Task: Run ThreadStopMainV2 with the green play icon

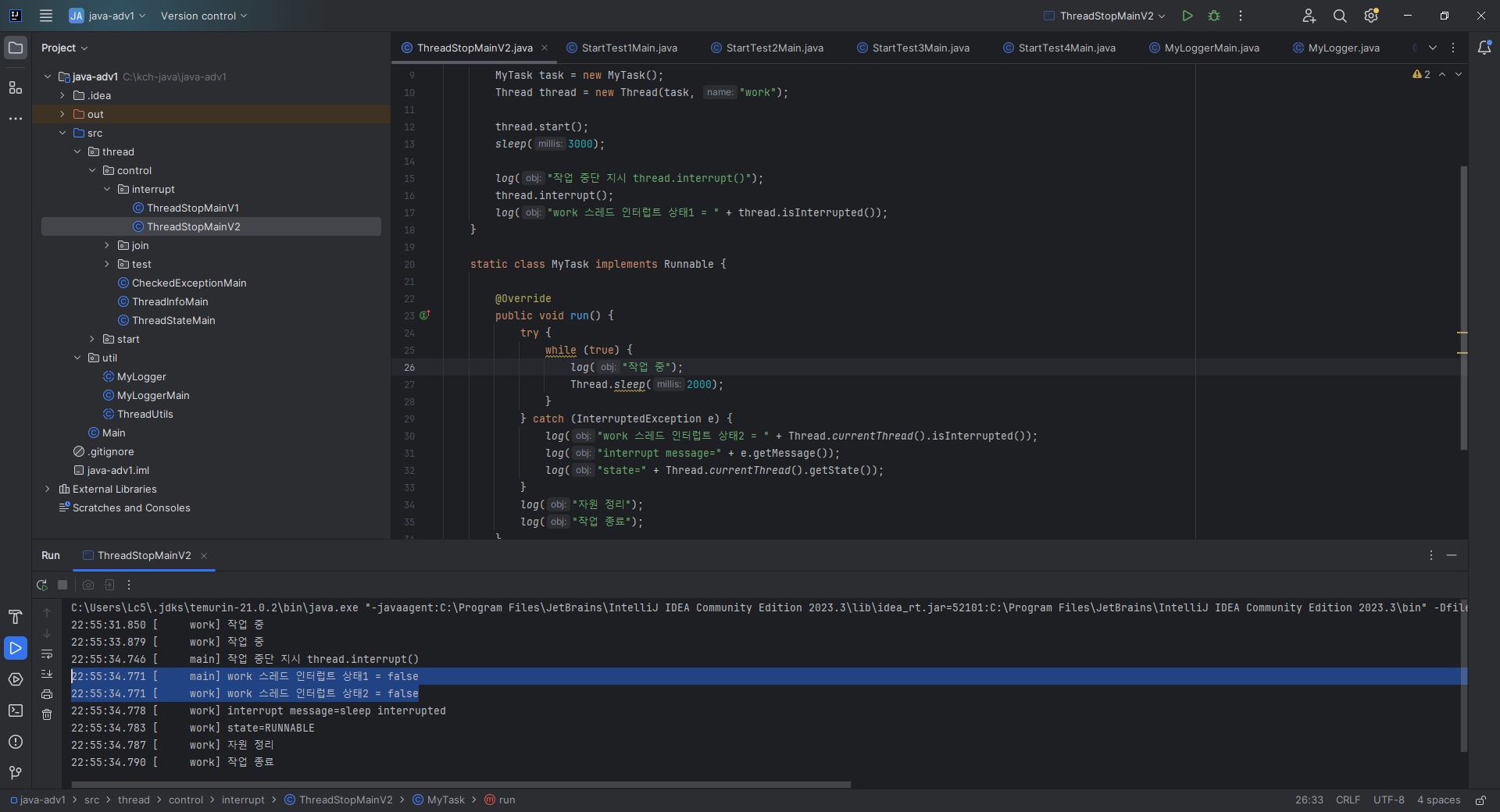Action: point(1187,16)
